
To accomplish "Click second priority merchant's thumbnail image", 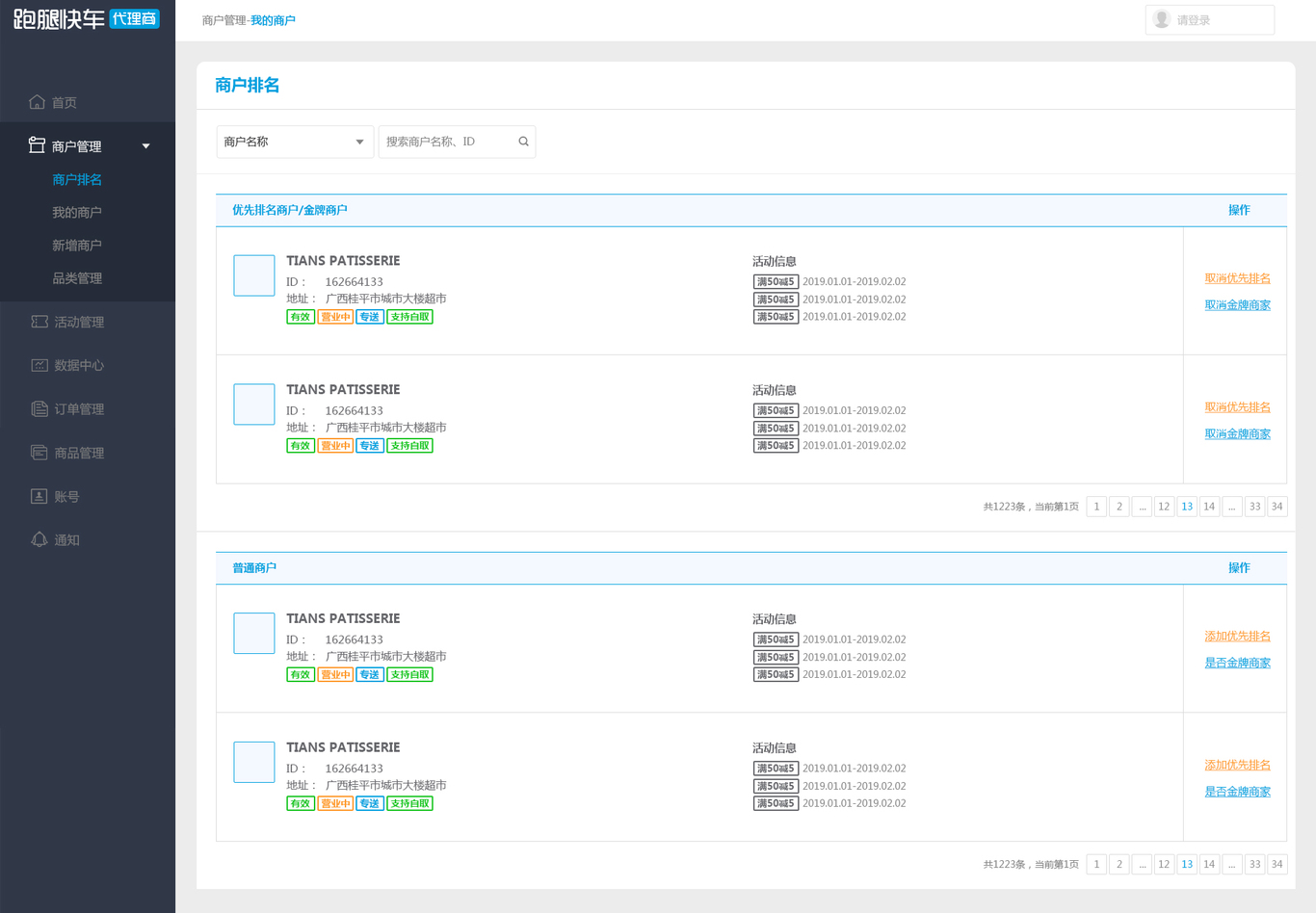I will tap(254, 404).
